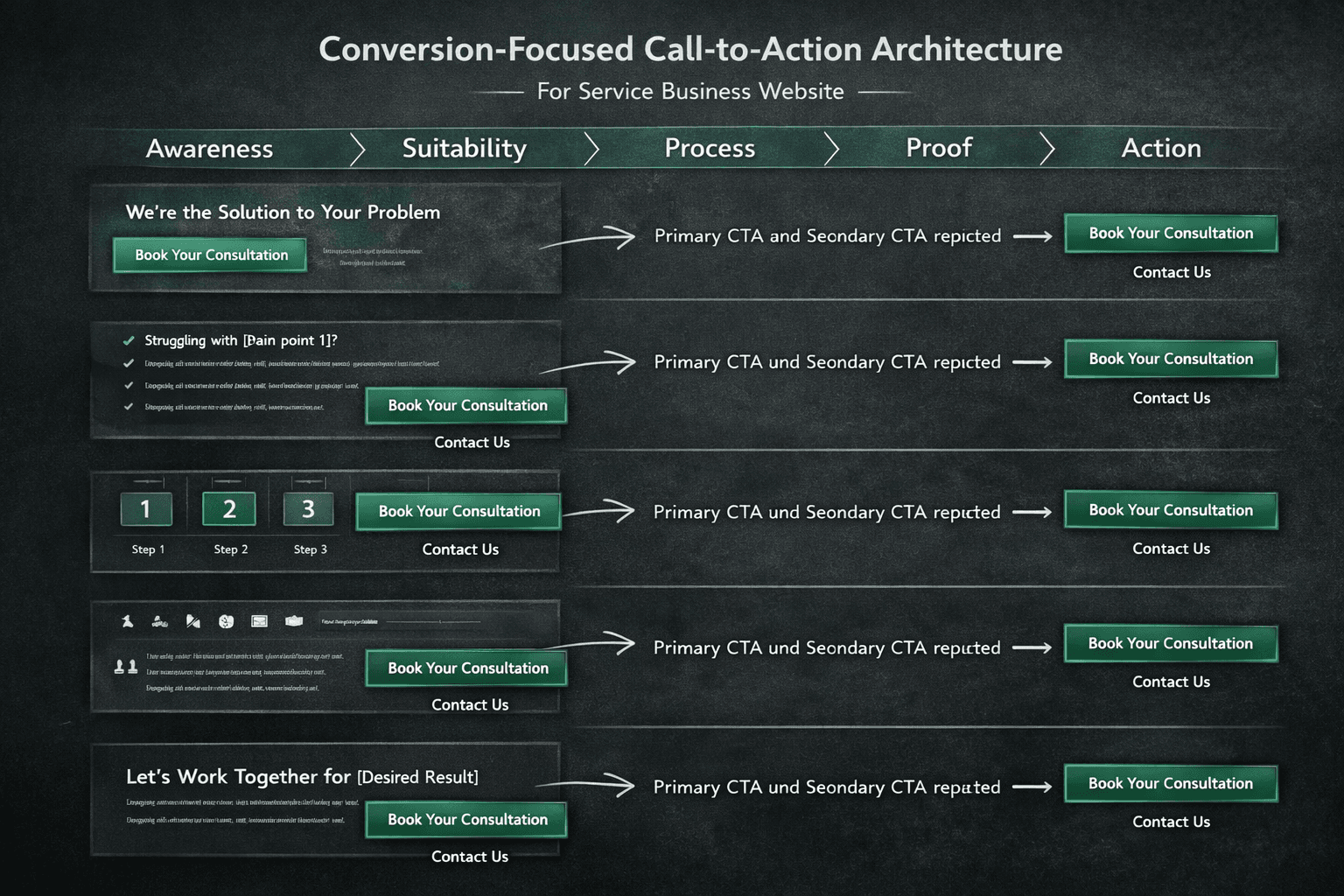Toggle the second checkmark in the pain point list
This screenshot has width=1344, height=896.
pyautogui.click(x=129, y=363)
